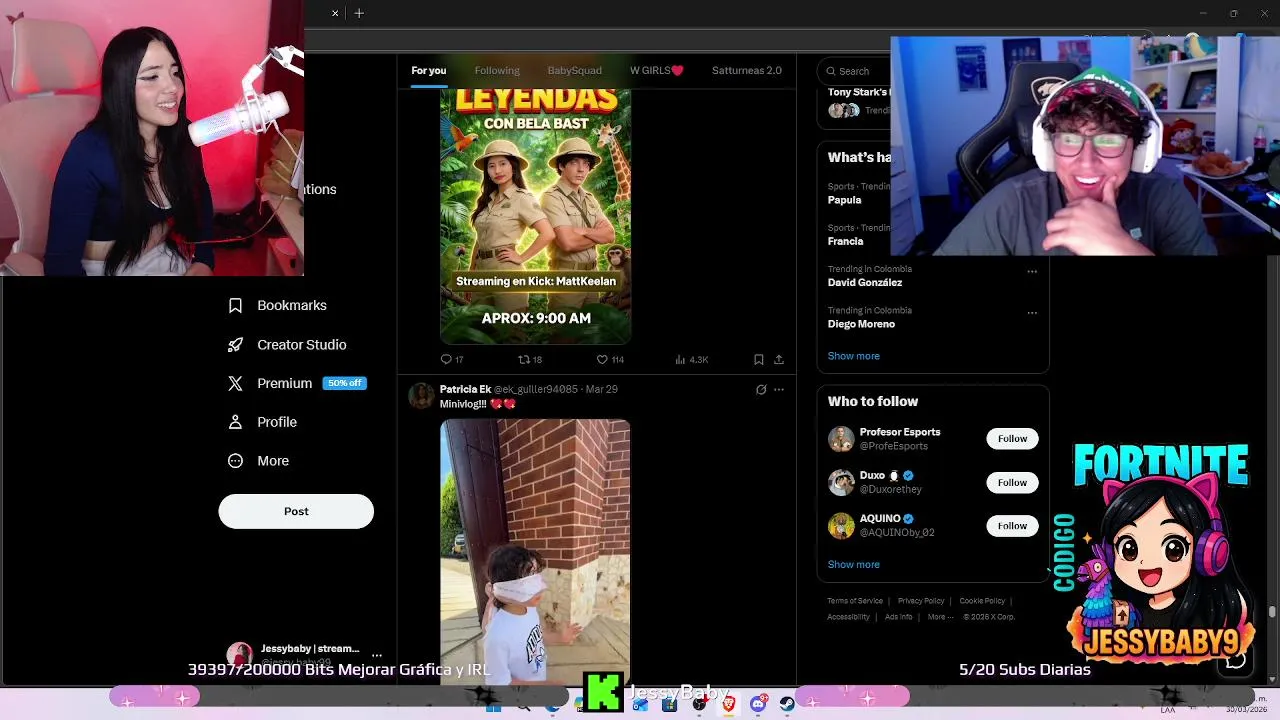This screenshot has height=720, width=1280.
Task: Share the Leyendas con Bela Bast post
Action: click(779, 359)
